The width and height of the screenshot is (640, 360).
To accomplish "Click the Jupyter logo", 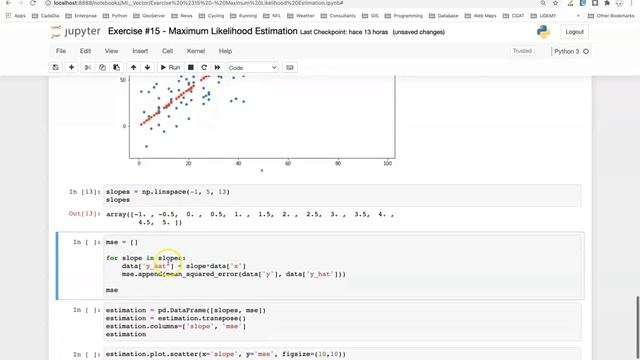I will (x=76, y=31).
